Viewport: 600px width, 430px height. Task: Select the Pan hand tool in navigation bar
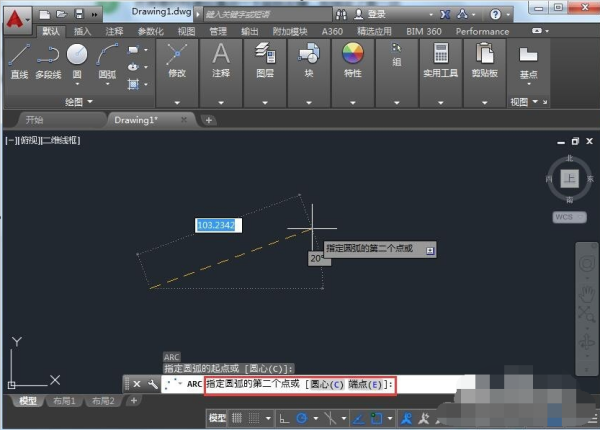point(586,293)
